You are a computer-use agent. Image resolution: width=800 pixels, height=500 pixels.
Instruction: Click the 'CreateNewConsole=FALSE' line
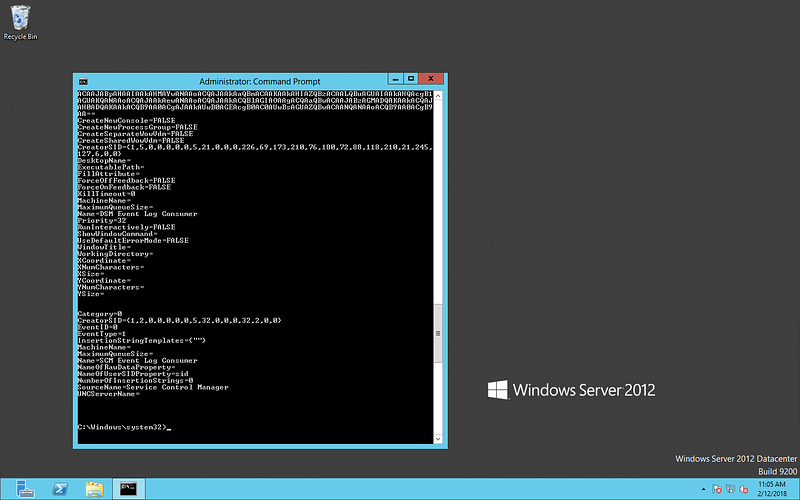point(126,120)
